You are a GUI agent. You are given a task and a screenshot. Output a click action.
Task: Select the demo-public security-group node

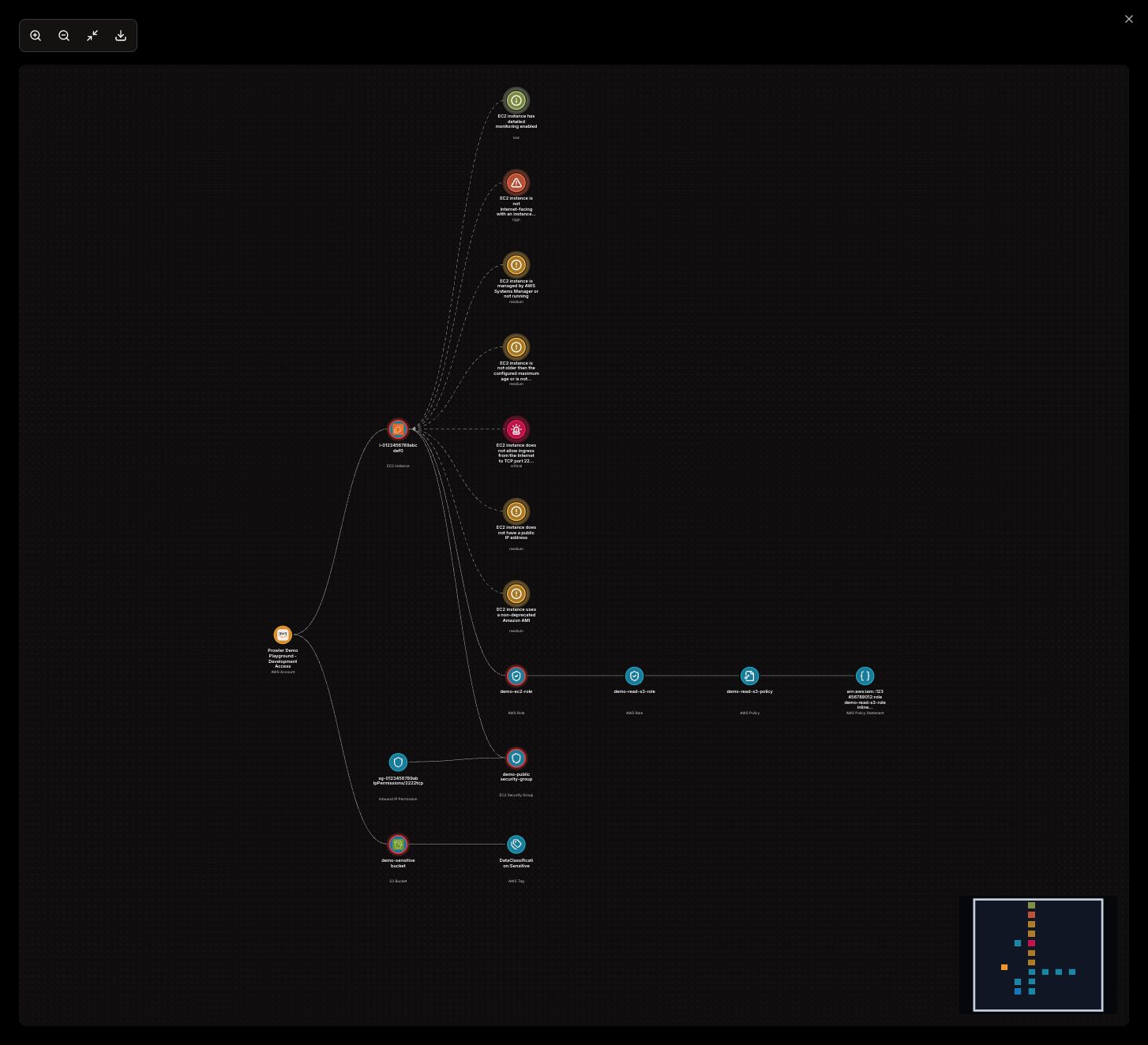click(x=516, y=758)
